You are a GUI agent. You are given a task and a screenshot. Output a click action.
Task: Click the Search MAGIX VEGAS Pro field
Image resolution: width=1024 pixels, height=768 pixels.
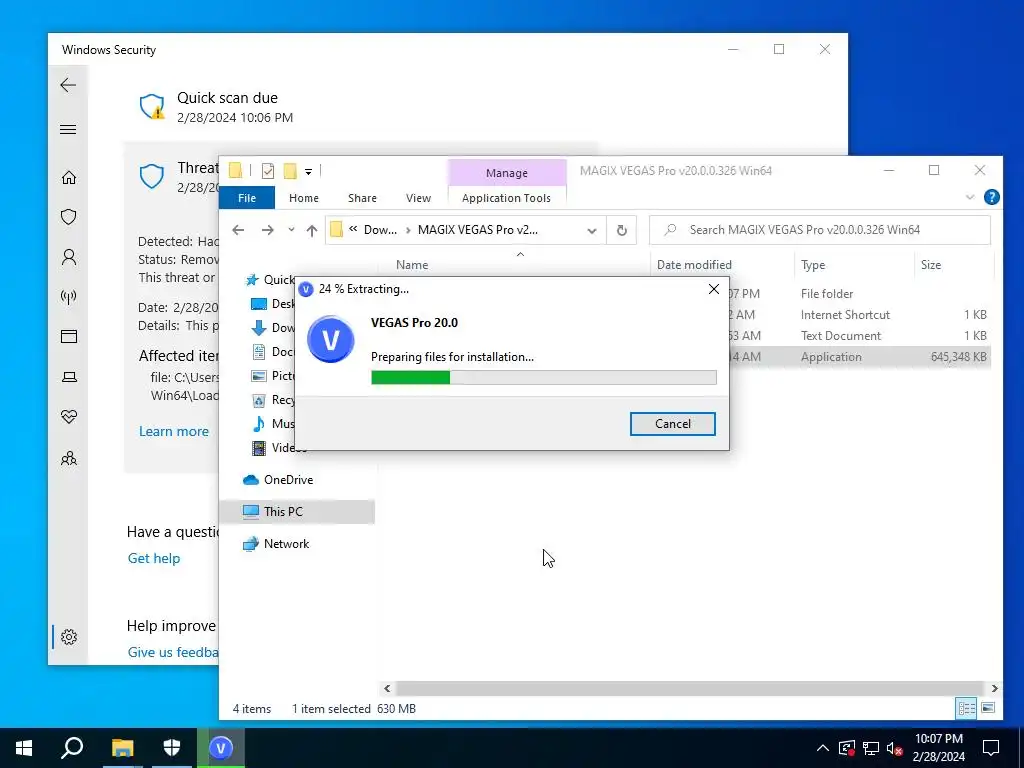(x=820, y=230)
